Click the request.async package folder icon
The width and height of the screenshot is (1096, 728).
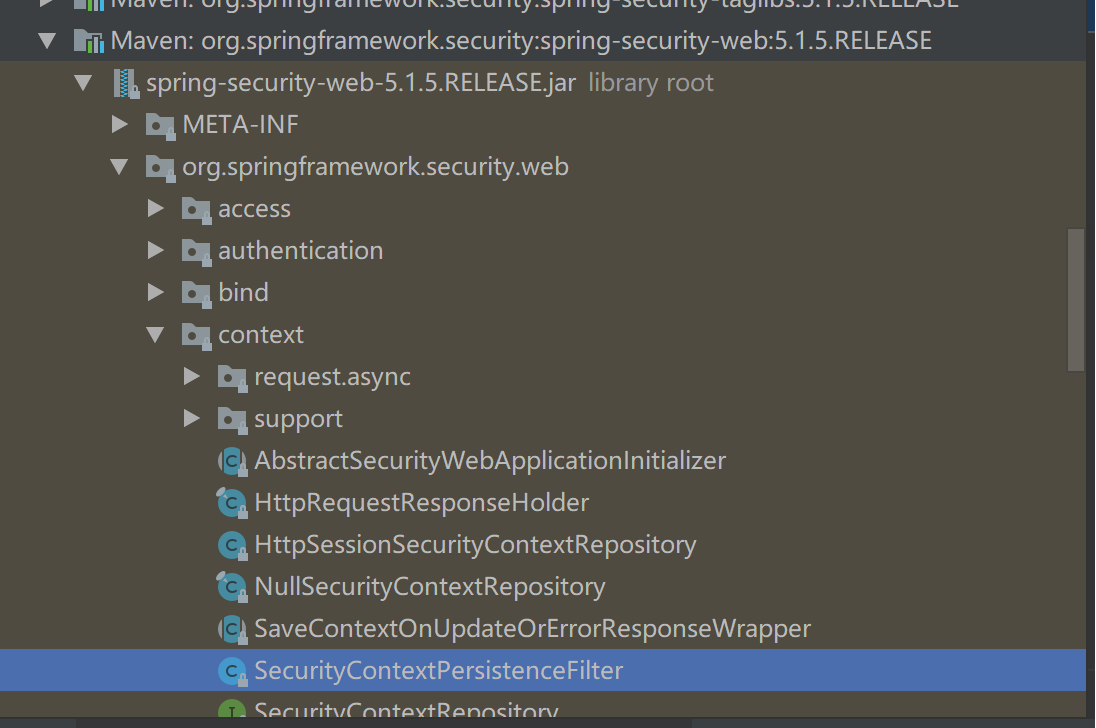pos(232,378)
